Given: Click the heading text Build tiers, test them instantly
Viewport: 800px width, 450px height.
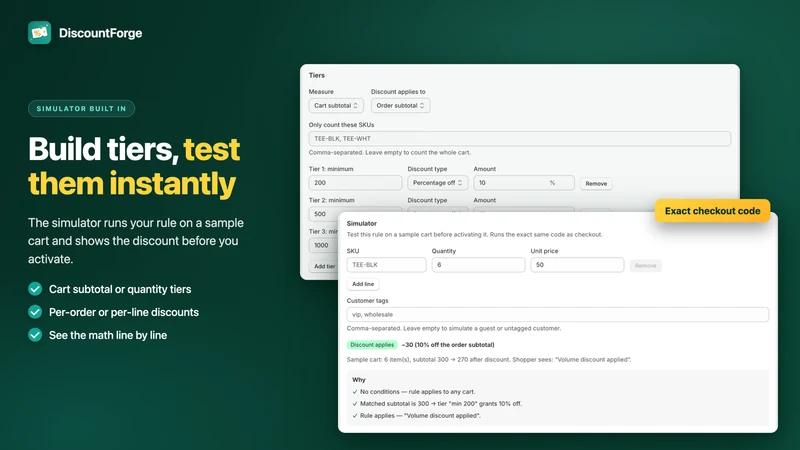Looking at the screenshot, I should pyautogui.click(x=134, y=166).
